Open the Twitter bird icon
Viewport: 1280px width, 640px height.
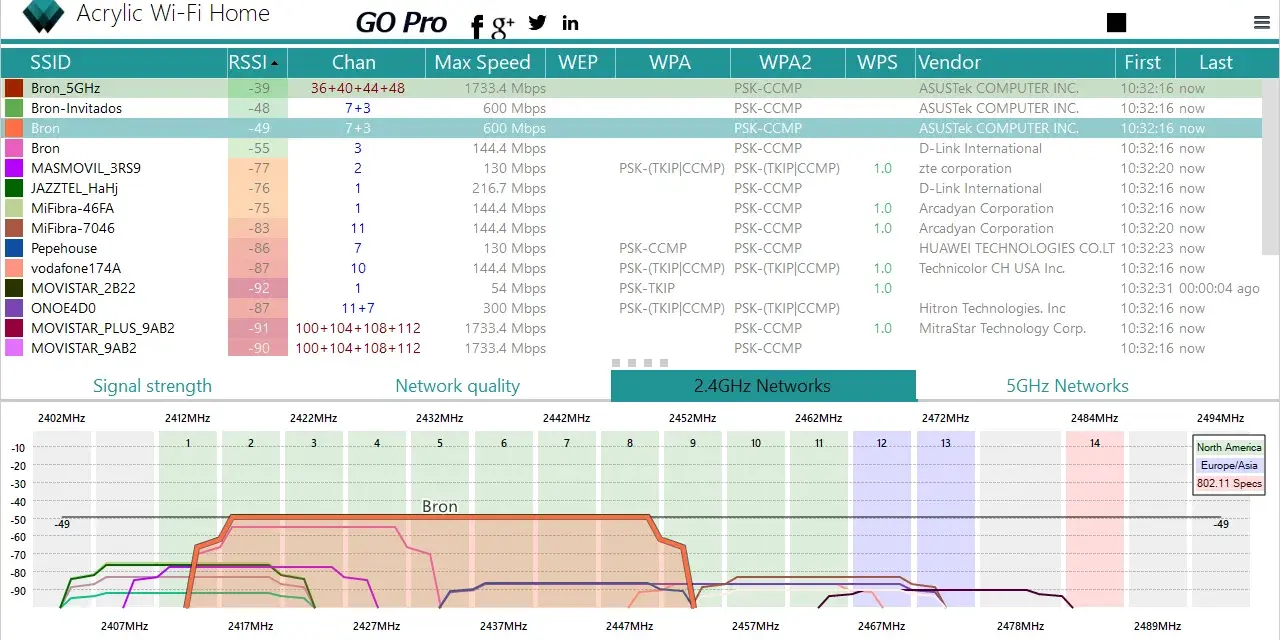click(538, 22)
